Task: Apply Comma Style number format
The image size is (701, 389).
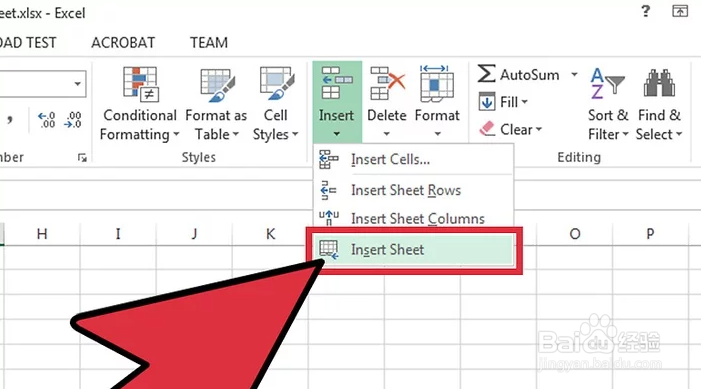Action: (x=10, y=120)
